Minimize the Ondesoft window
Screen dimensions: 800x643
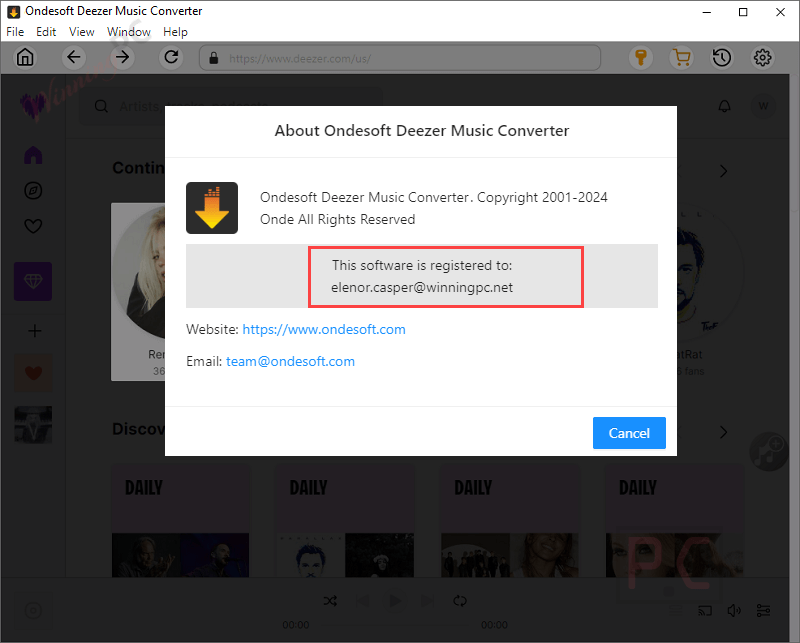(x=707, y=12)
